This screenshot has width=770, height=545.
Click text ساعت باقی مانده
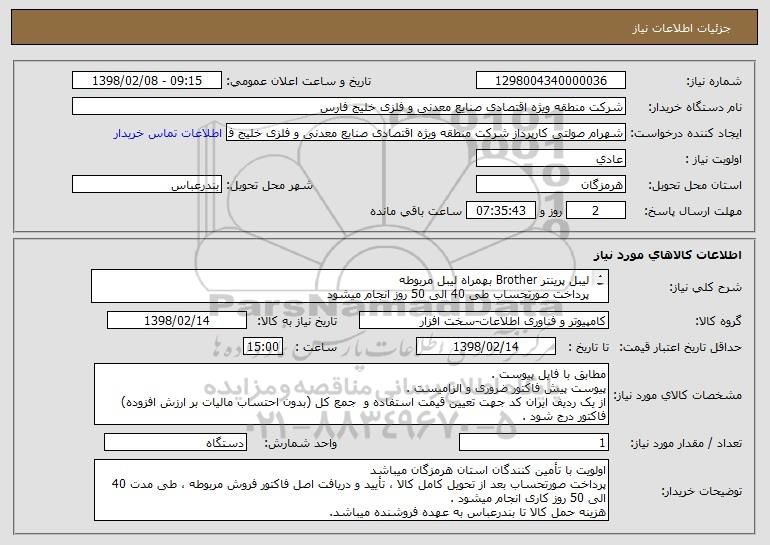415,211
